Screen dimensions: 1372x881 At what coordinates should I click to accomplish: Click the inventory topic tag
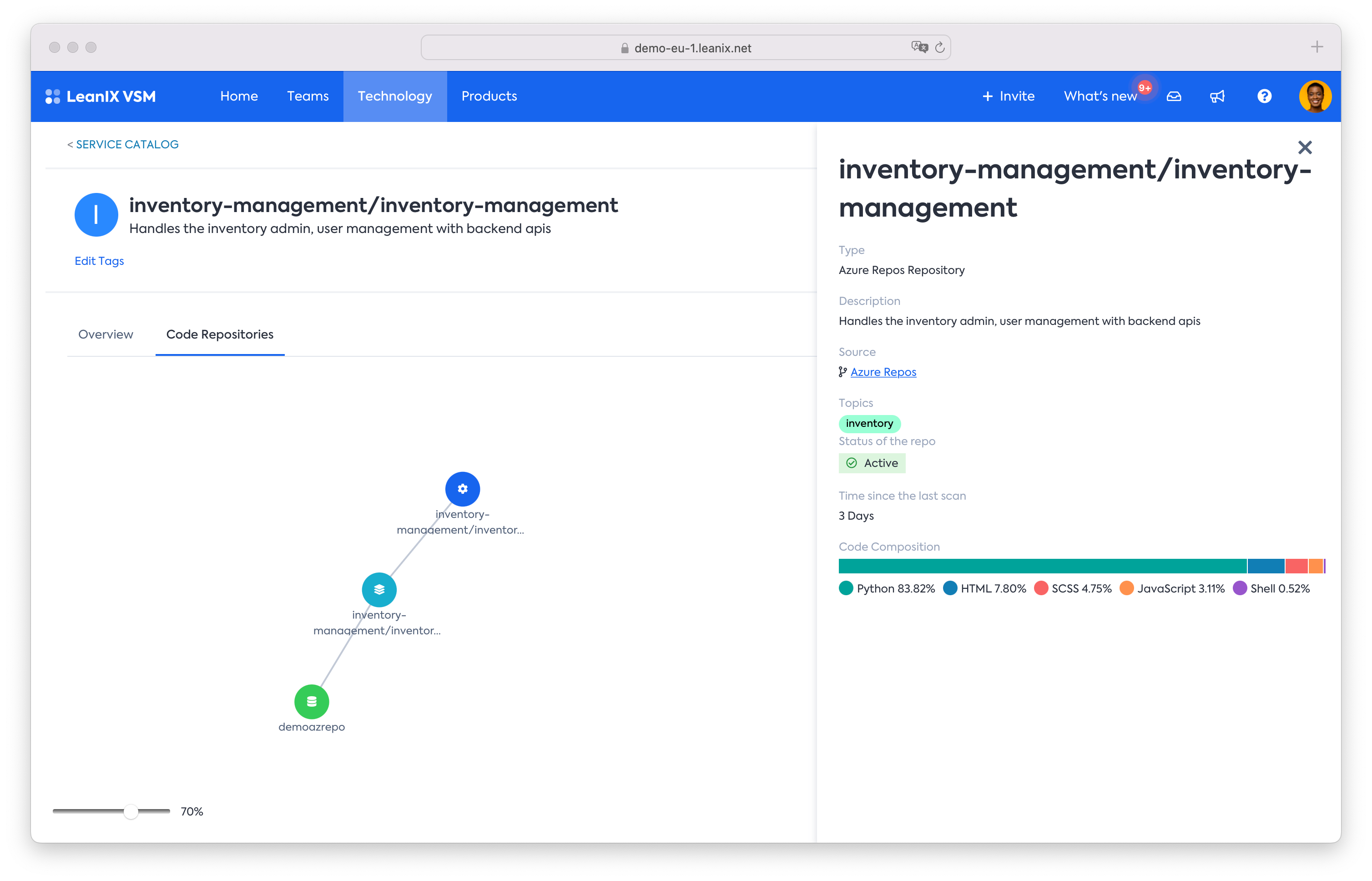869,423
